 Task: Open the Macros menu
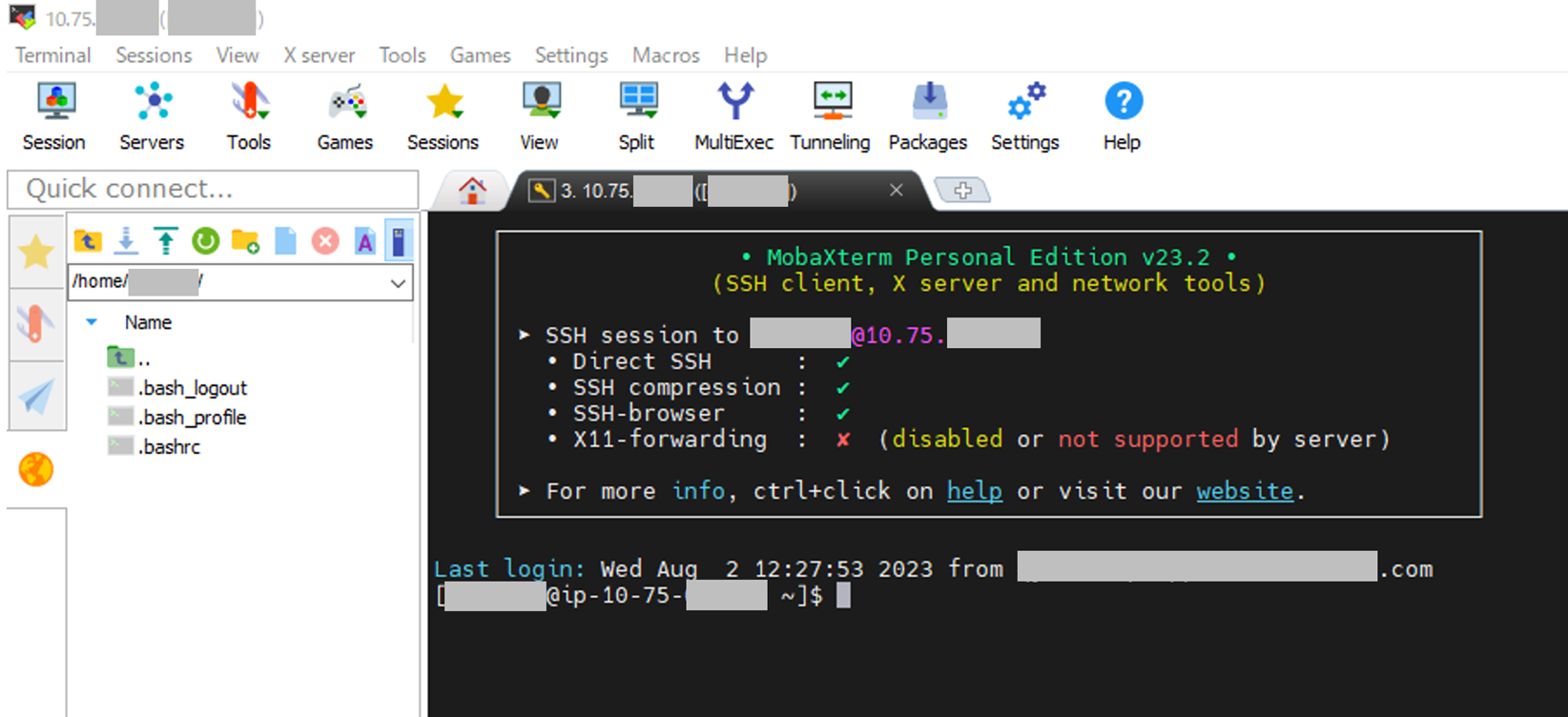tap(666, 55)
